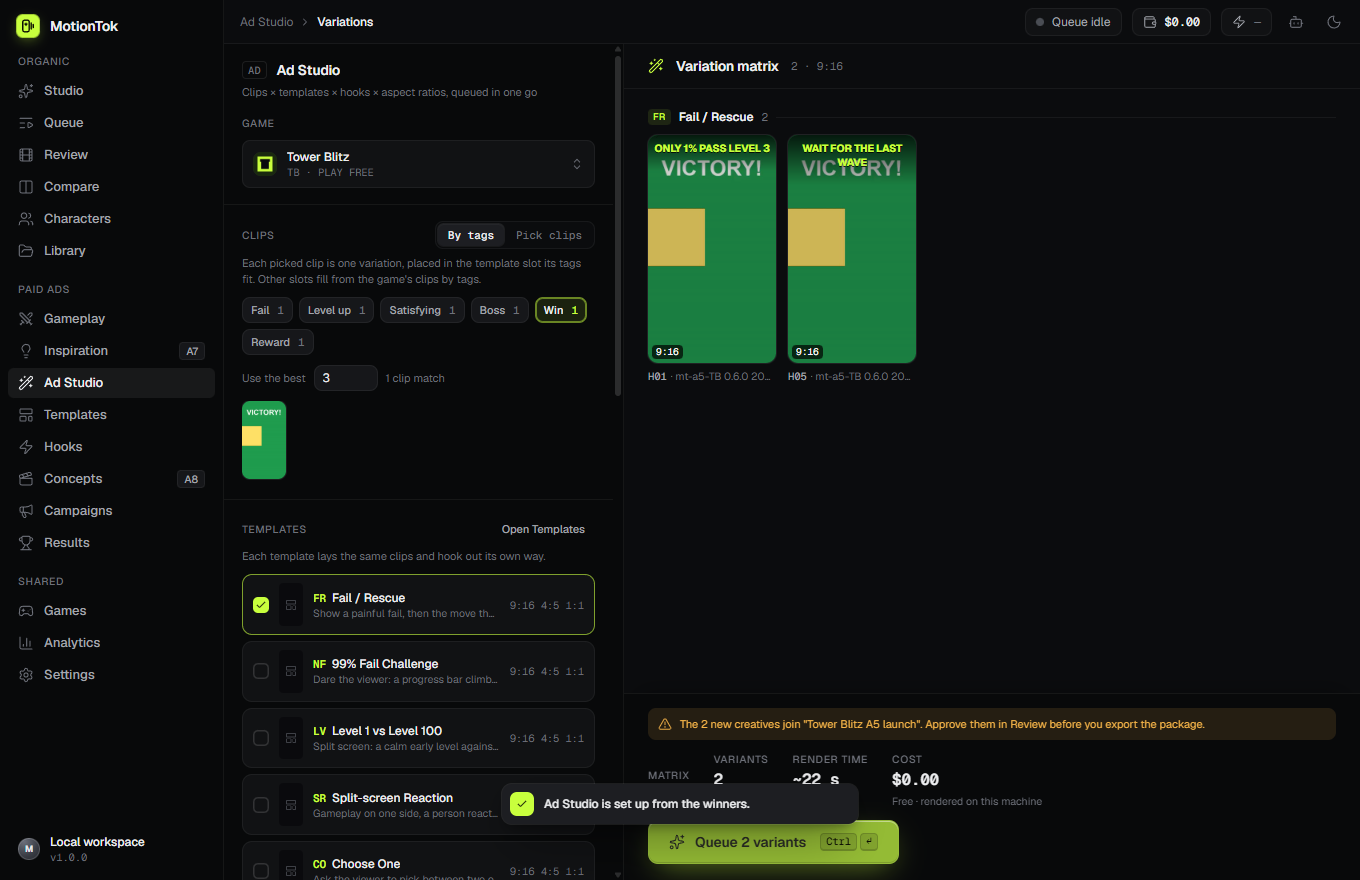The width and height of the screenshot is (1360, 880).
Task: Toggle the Level up tag chip
Action: tap(337, 310)
